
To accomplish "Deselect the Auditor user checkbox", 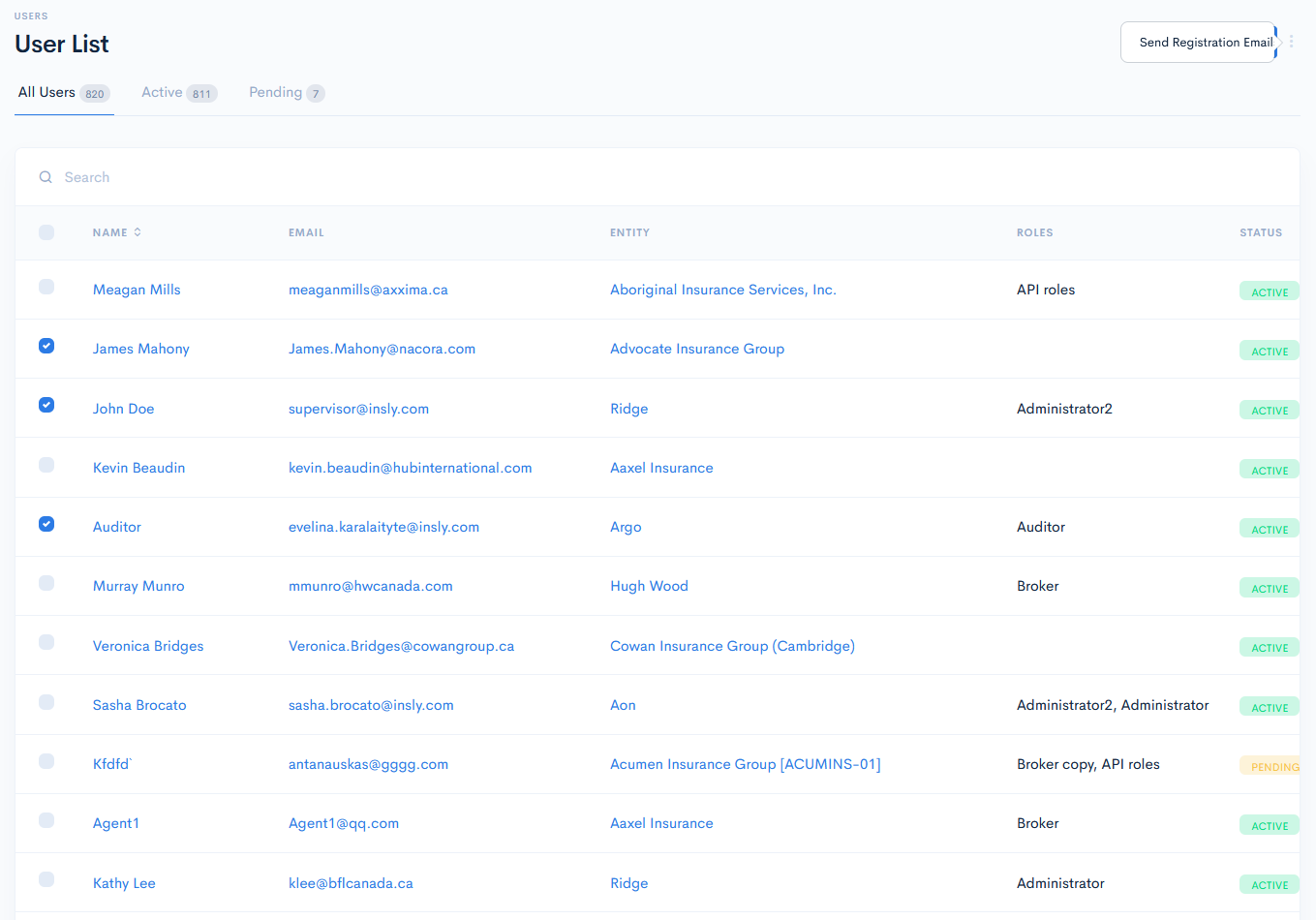I will coord(46,524).
